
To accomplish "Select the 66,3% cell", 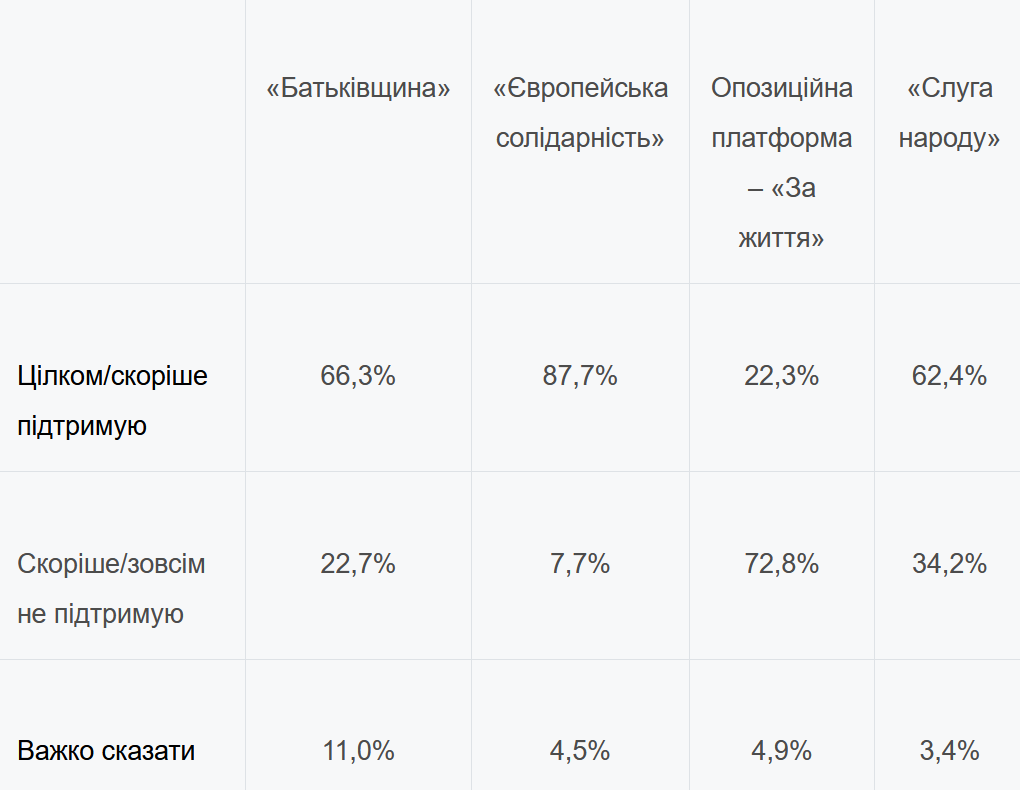I will point(358,376).
